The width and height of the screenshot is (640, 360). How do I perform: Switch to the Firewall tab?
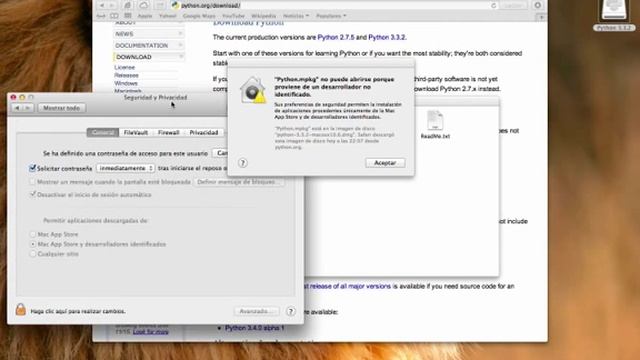(169, 133)
